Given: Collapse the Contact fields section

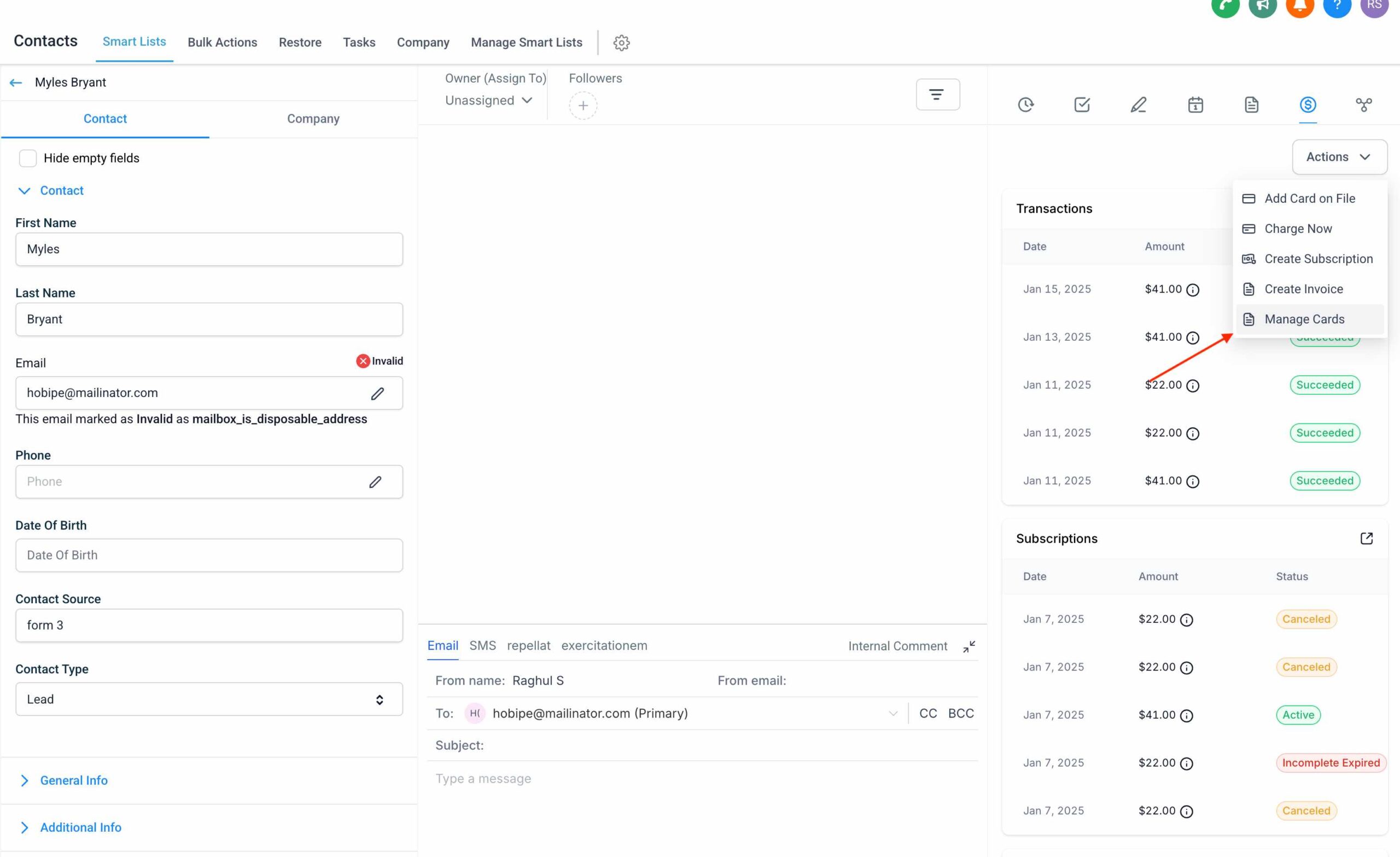Looking at the screenshot, I should (24, 191).
